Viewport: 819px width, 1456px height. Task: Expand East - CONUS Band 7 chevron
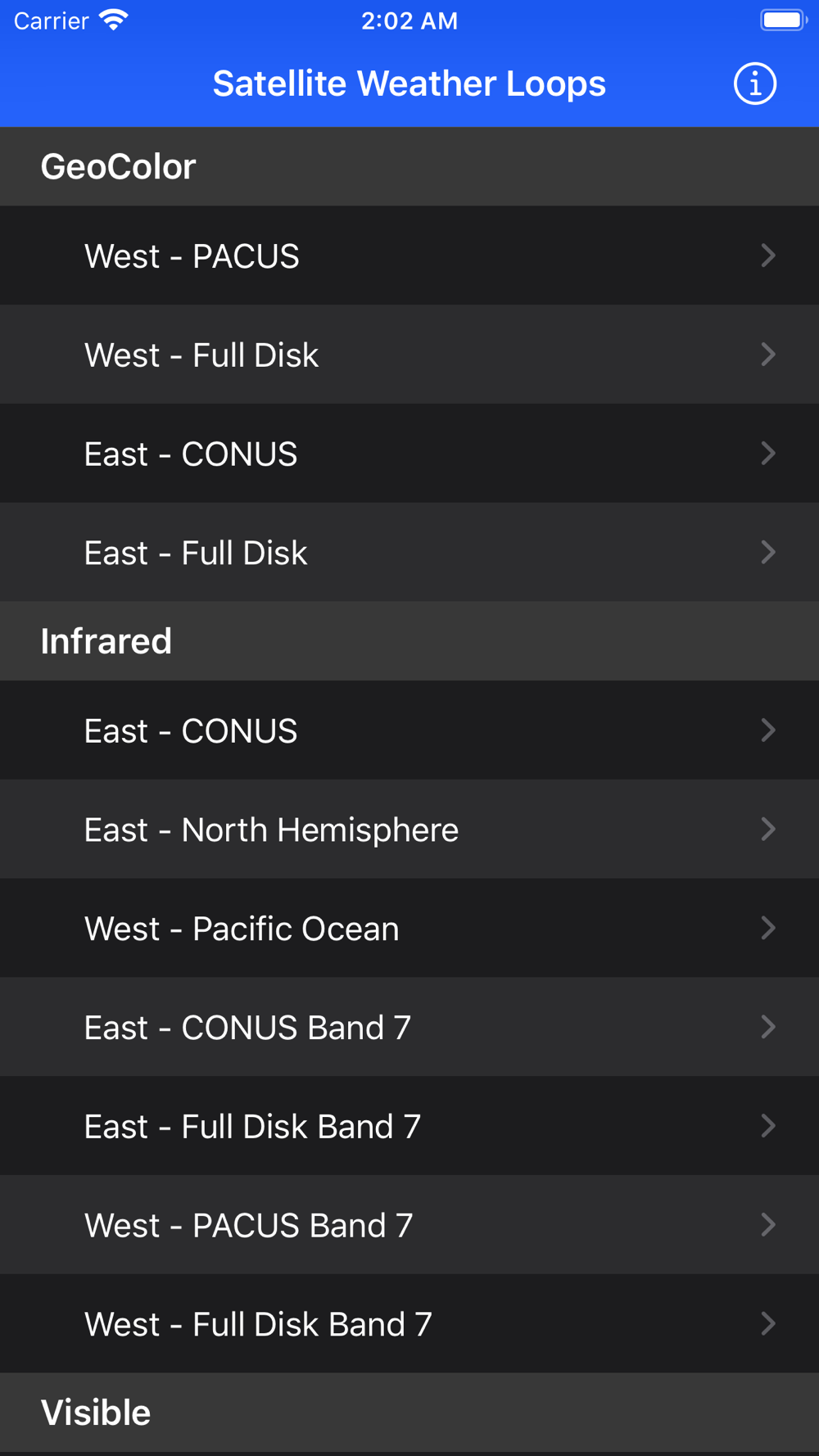pos(768,1027)
